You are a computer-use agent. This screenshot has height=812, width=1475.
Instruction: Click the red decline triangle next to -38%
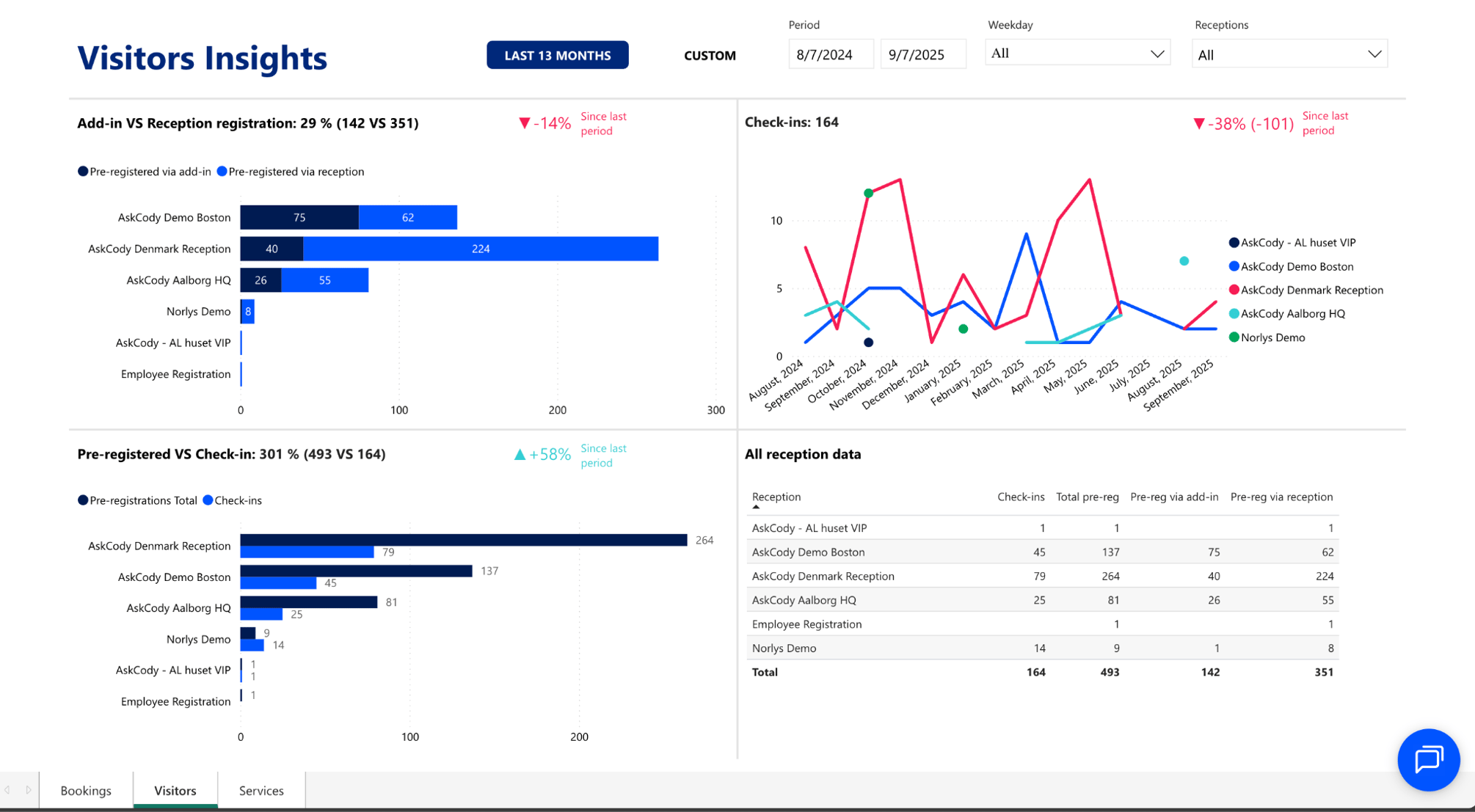tap(1198, 123)
